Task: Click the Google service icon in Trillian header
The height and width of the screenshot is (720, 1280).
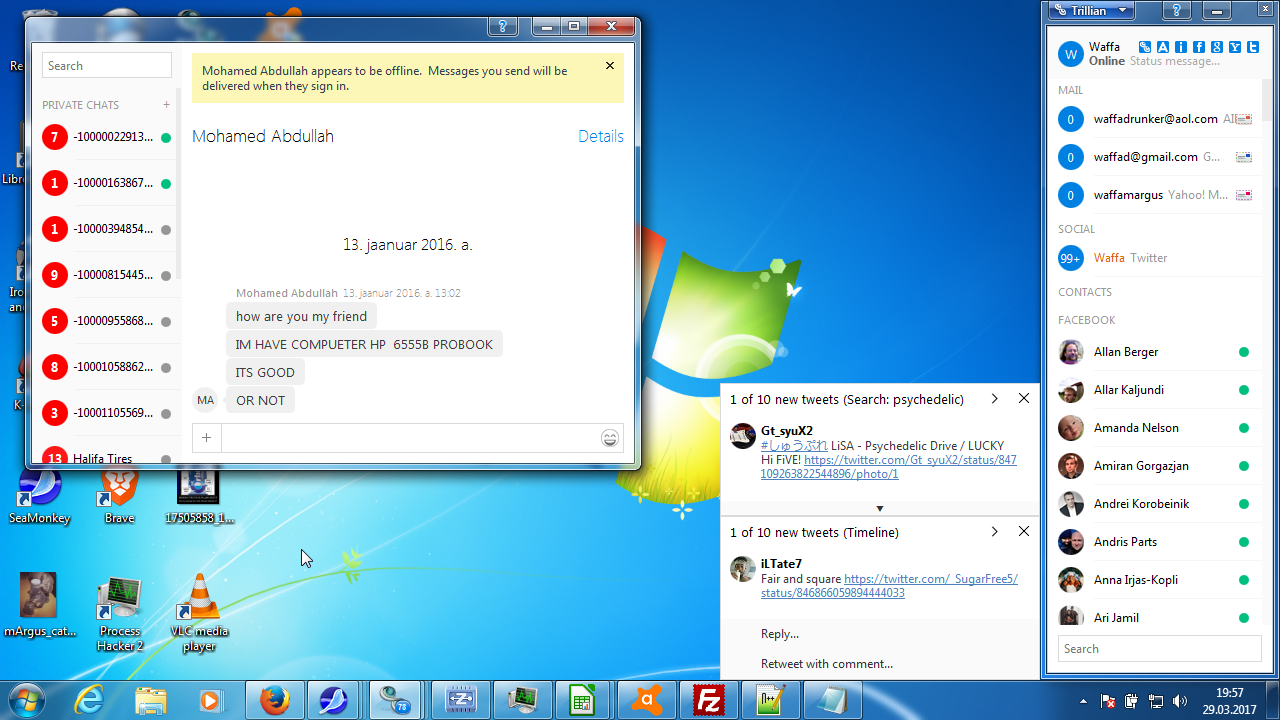Action: [x=1217, y=47]
